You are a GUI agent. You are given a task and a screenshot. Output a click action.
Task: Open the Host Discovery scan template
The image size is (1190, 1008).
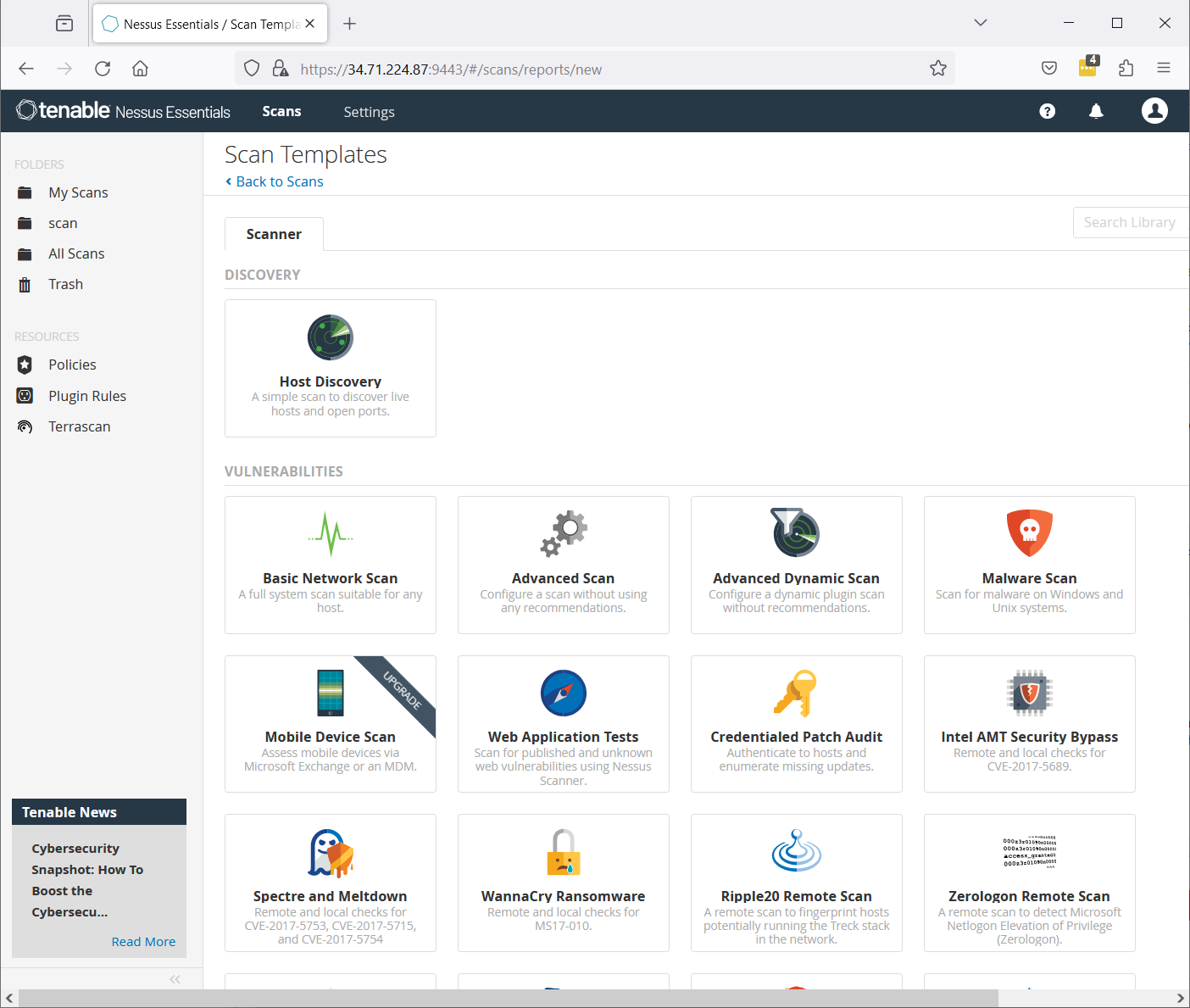pyautogui.click(x=330, y=369)
